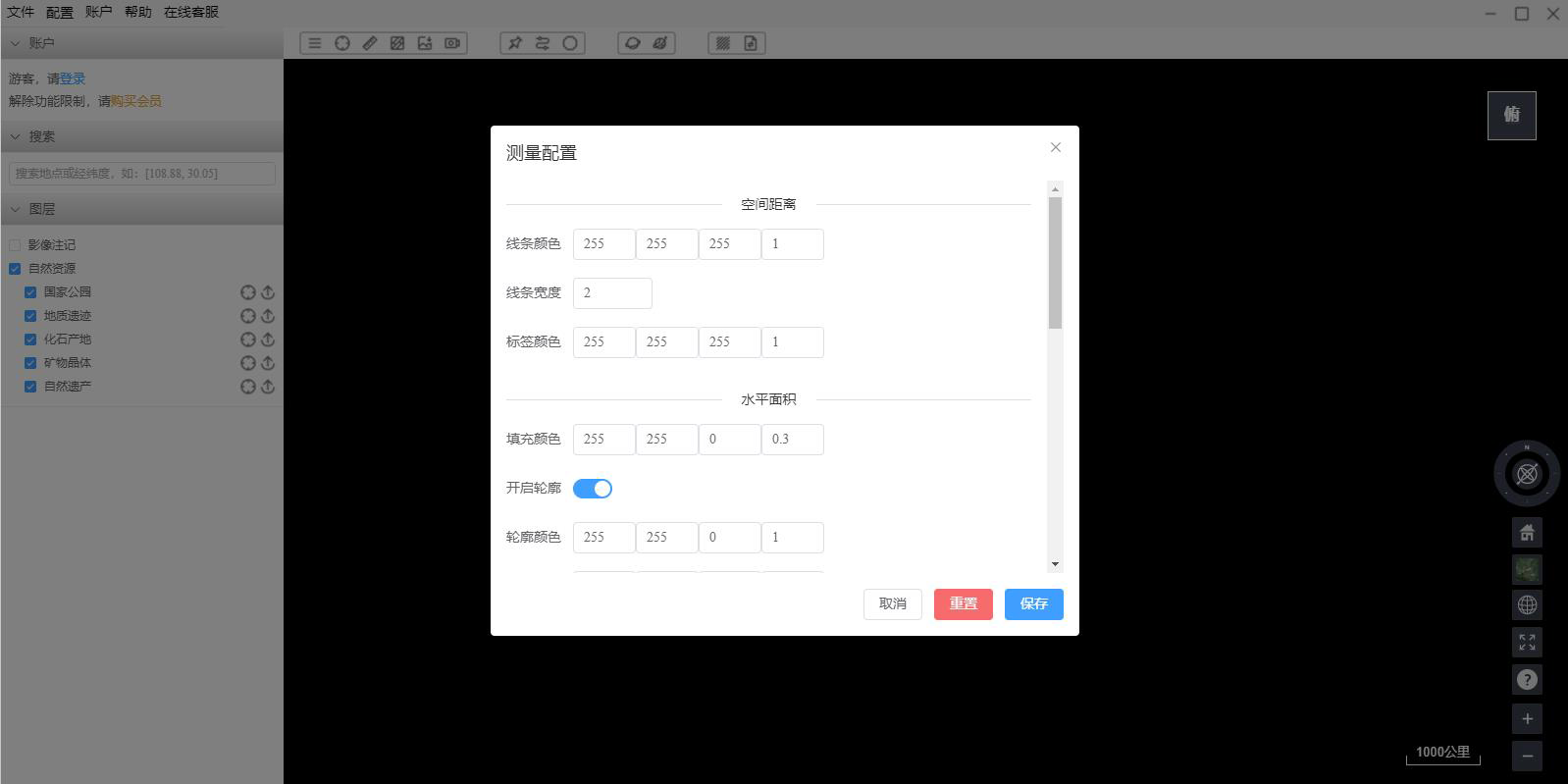The width and height of the screenshot is (1568, 784).
Task: Click the globe icon on the right side
Action: [x=1527, y=605]
